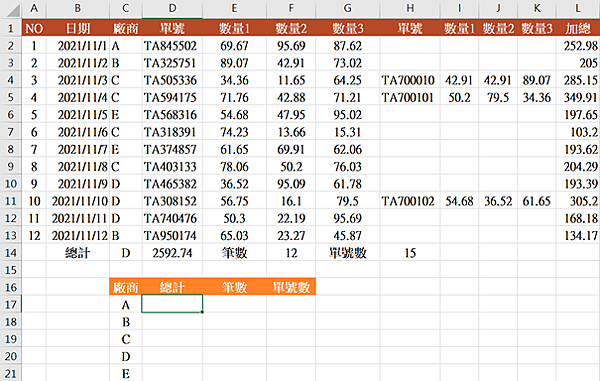Click cell containing TA594175
The width and height of the screenshot is (600, 381).
coord(172,98)
